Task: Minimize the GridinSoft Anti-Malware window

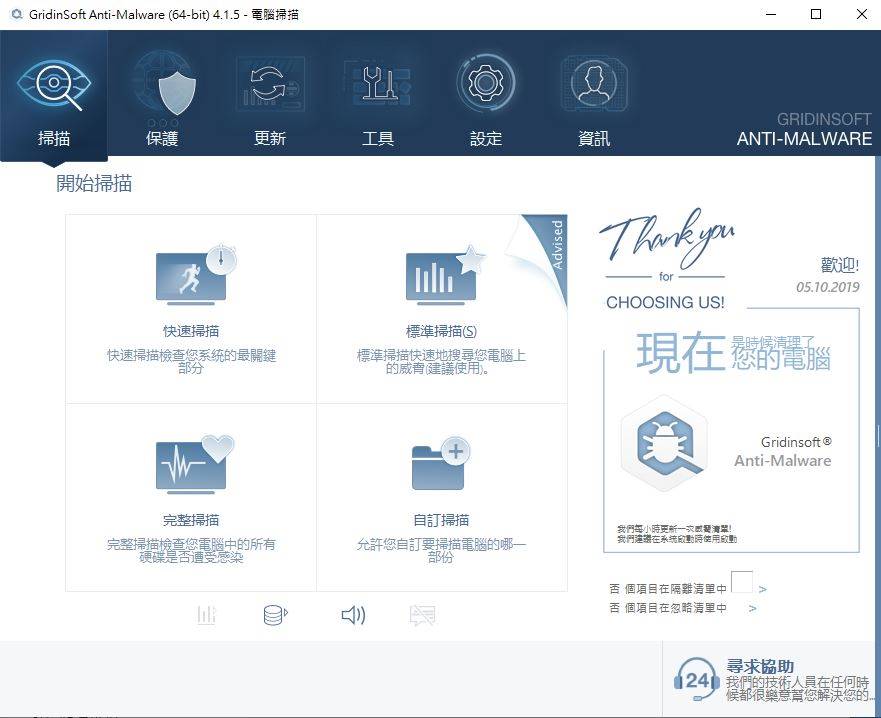Action: 771,14
